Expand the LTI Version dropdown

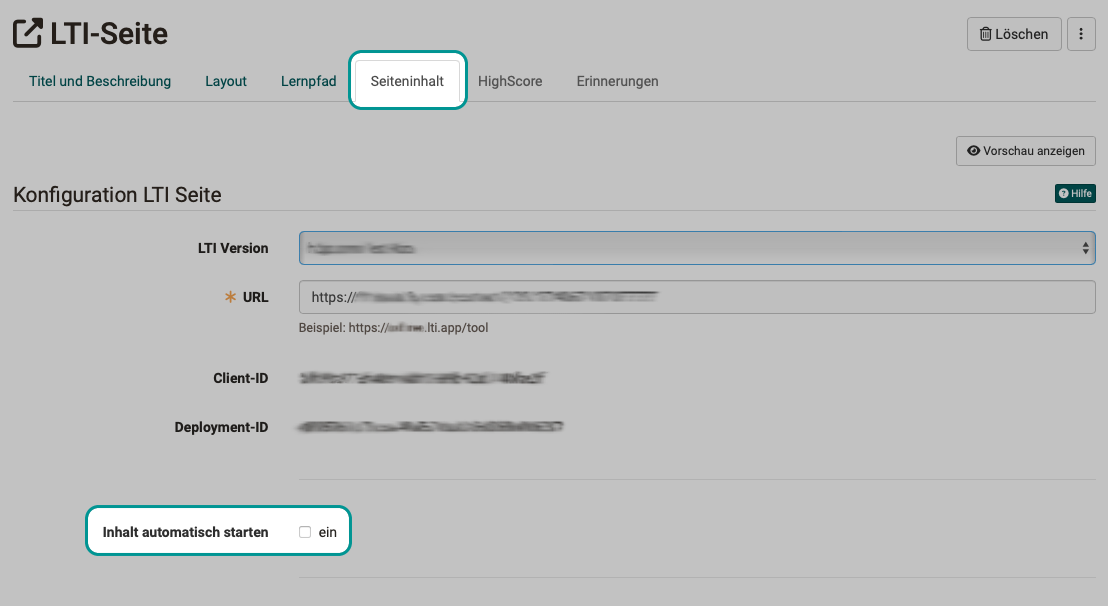(696, 248)
